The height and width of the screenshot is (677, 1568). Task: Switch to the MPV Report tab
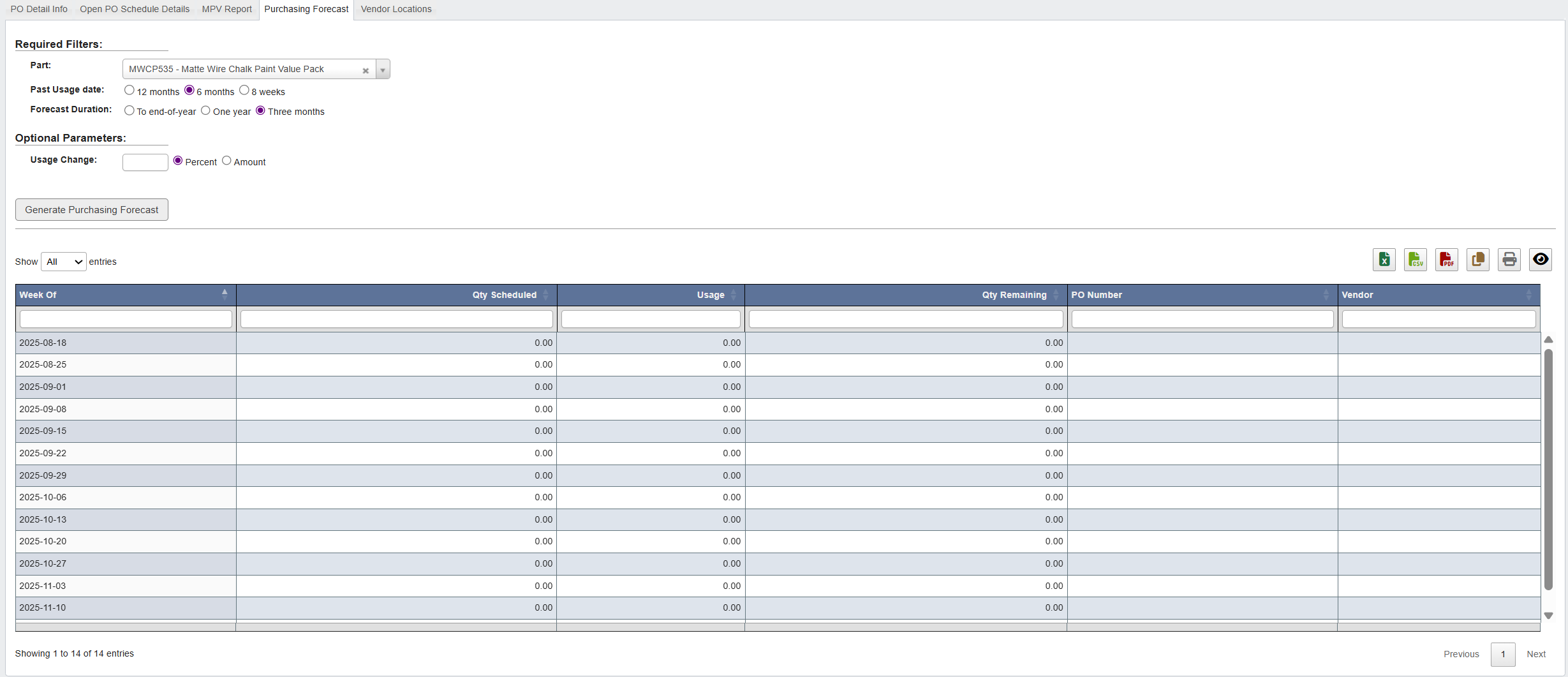pos(226,9)
